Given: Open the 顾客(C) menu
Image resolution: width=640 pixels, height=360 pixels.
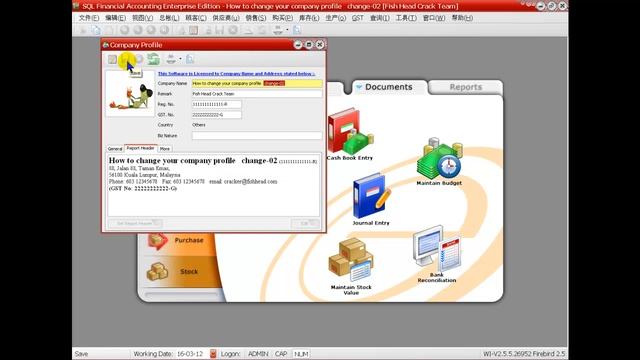Looking at the screenshot, I should coord(196,18).
